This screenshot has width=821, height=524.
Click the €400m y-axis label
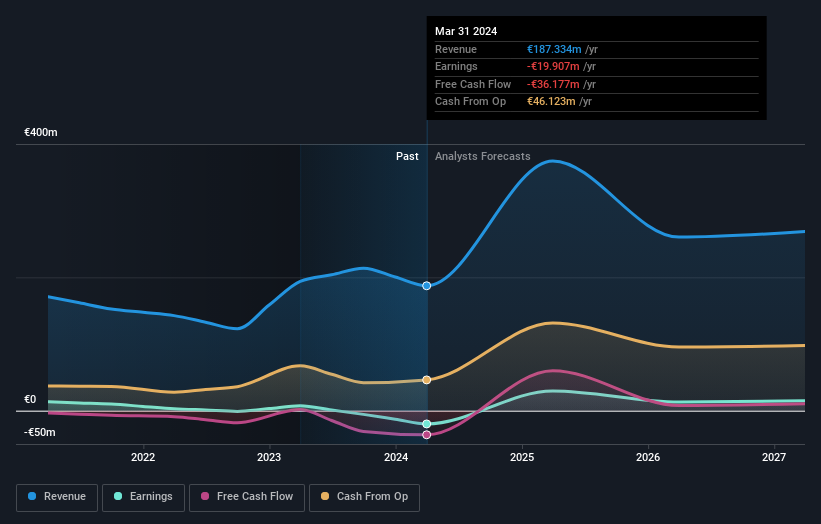coord(41,132)
